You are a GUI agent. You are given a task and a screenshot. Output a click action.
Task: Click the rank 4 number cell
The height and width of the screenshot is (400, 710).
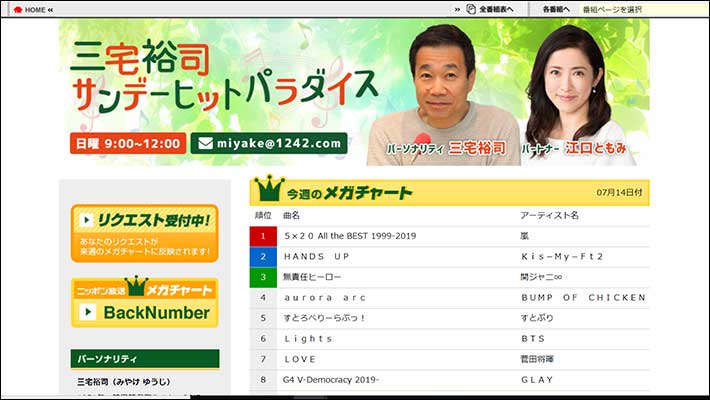point(263,298)
